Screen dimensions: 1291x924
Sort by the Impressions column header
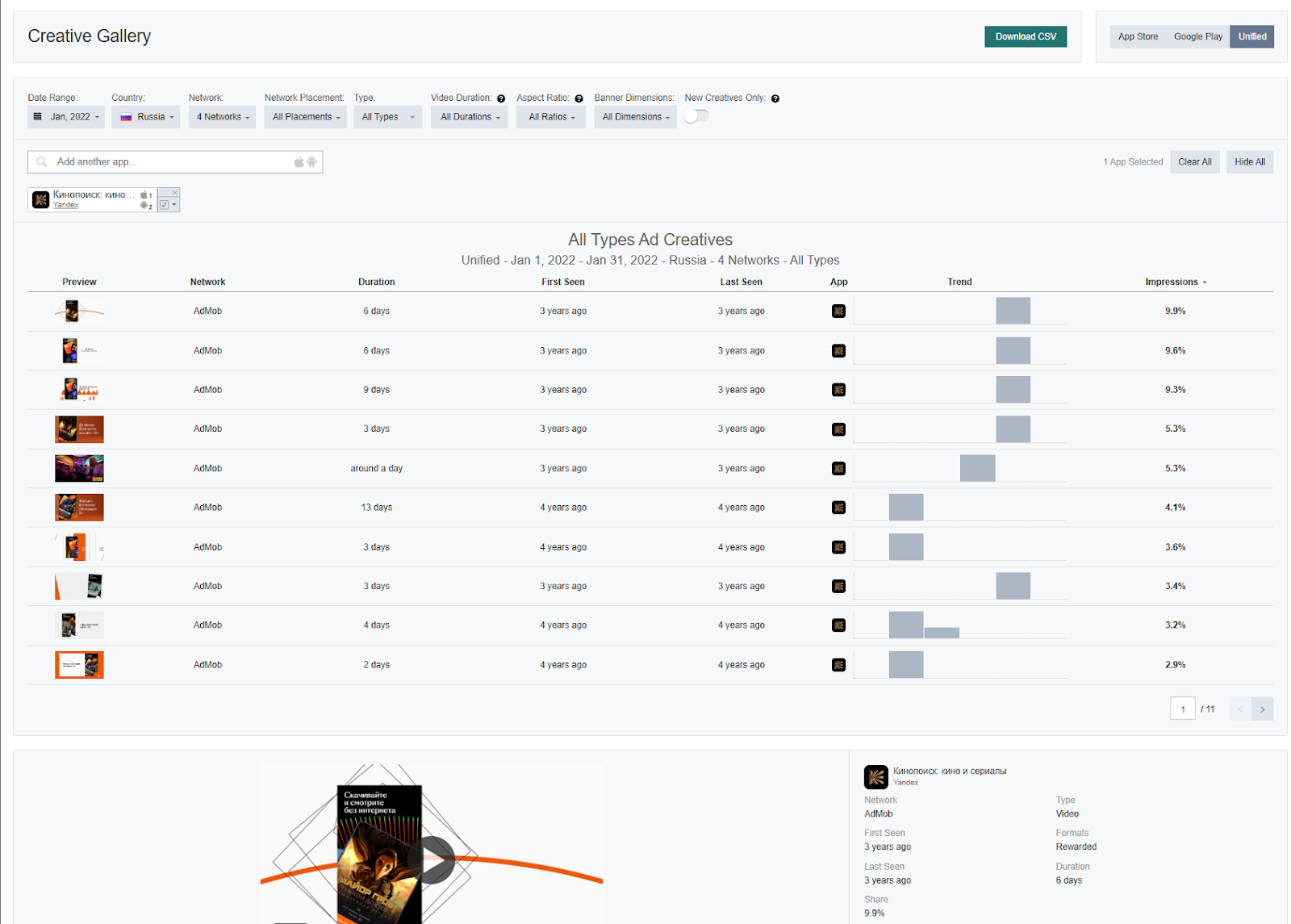1176,282
